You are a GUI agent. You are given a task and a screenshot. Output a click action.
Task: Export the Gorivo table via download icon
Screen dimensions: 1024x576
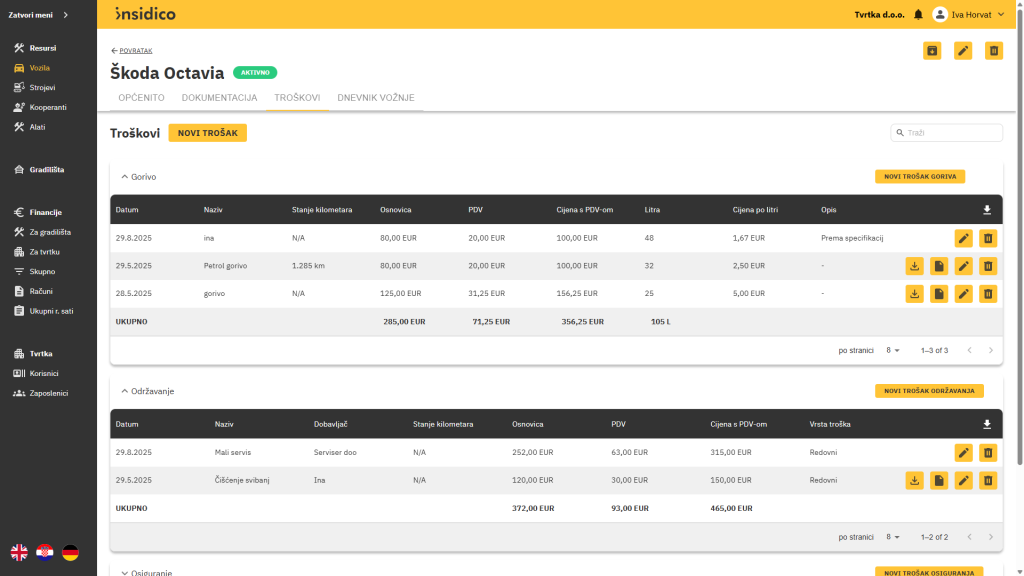tap(987, 210)
